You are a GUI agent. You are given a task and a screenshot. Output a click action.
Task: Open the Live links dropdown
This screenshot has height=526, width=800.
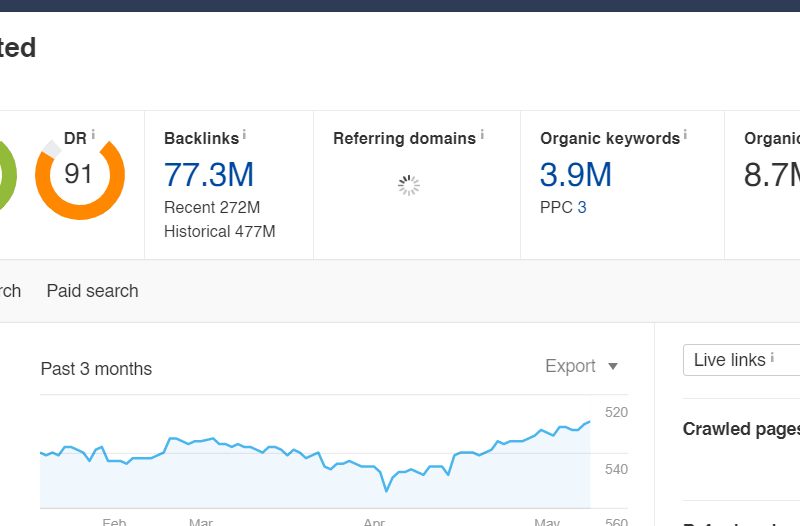pos(740,360)
